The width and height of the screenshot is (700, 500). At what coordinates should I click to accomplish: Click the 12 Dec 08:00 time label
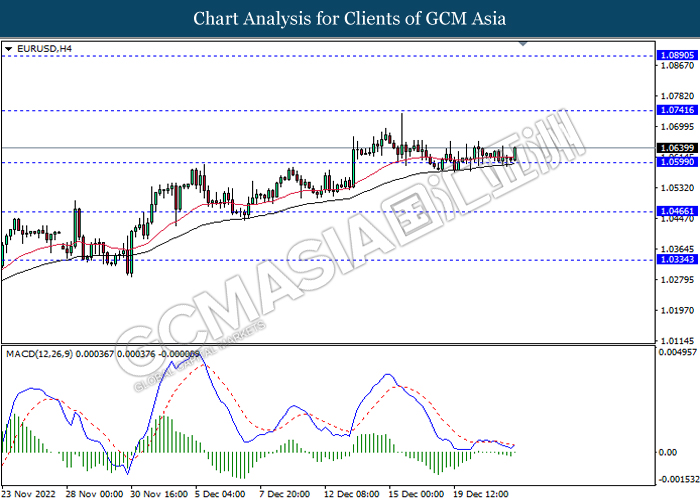coord(352,494)
